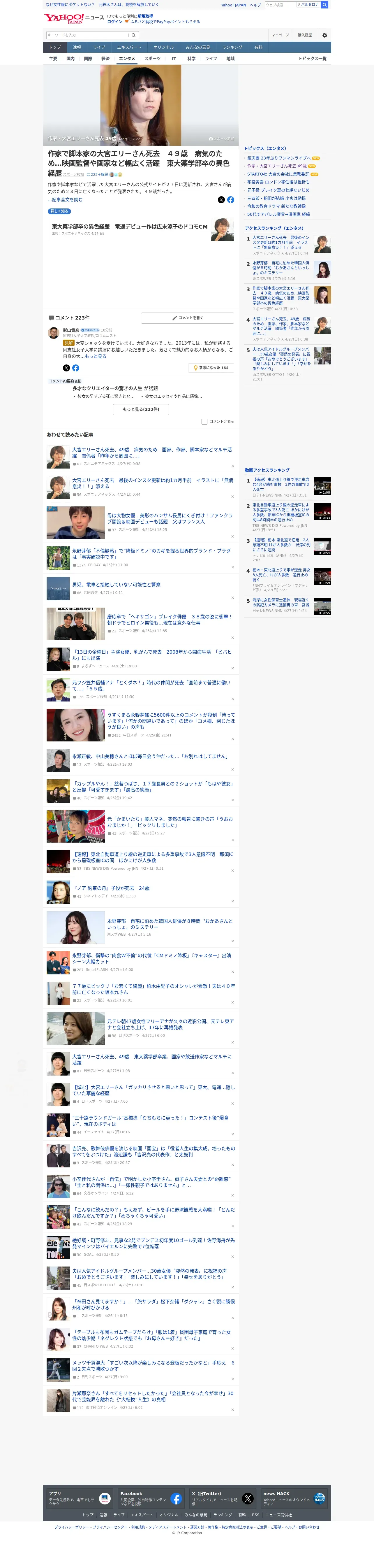Click the blue web search magnifier button
Viewport: 374px width, 1568px height.
(325, 5)
